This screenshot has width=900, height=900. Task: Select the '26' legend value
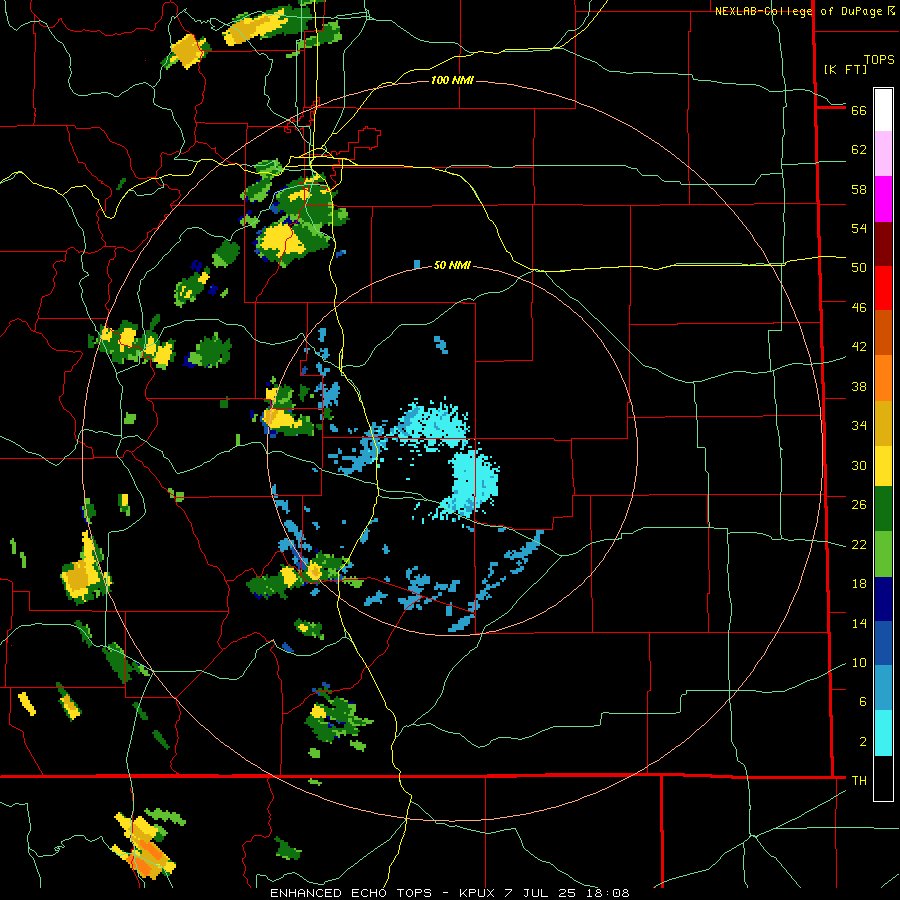click(x=859, y=505)
